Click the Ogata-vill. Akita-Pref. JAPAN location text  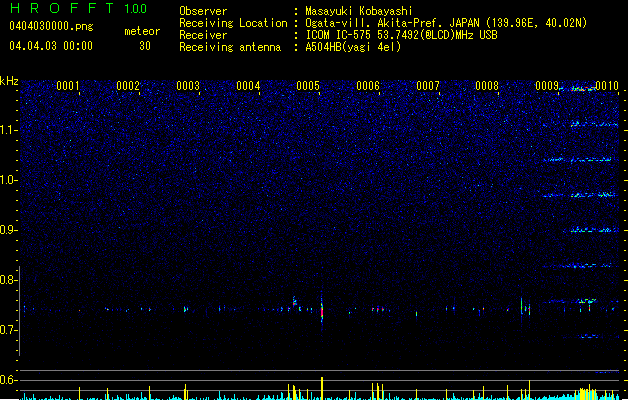click(446, 23)
